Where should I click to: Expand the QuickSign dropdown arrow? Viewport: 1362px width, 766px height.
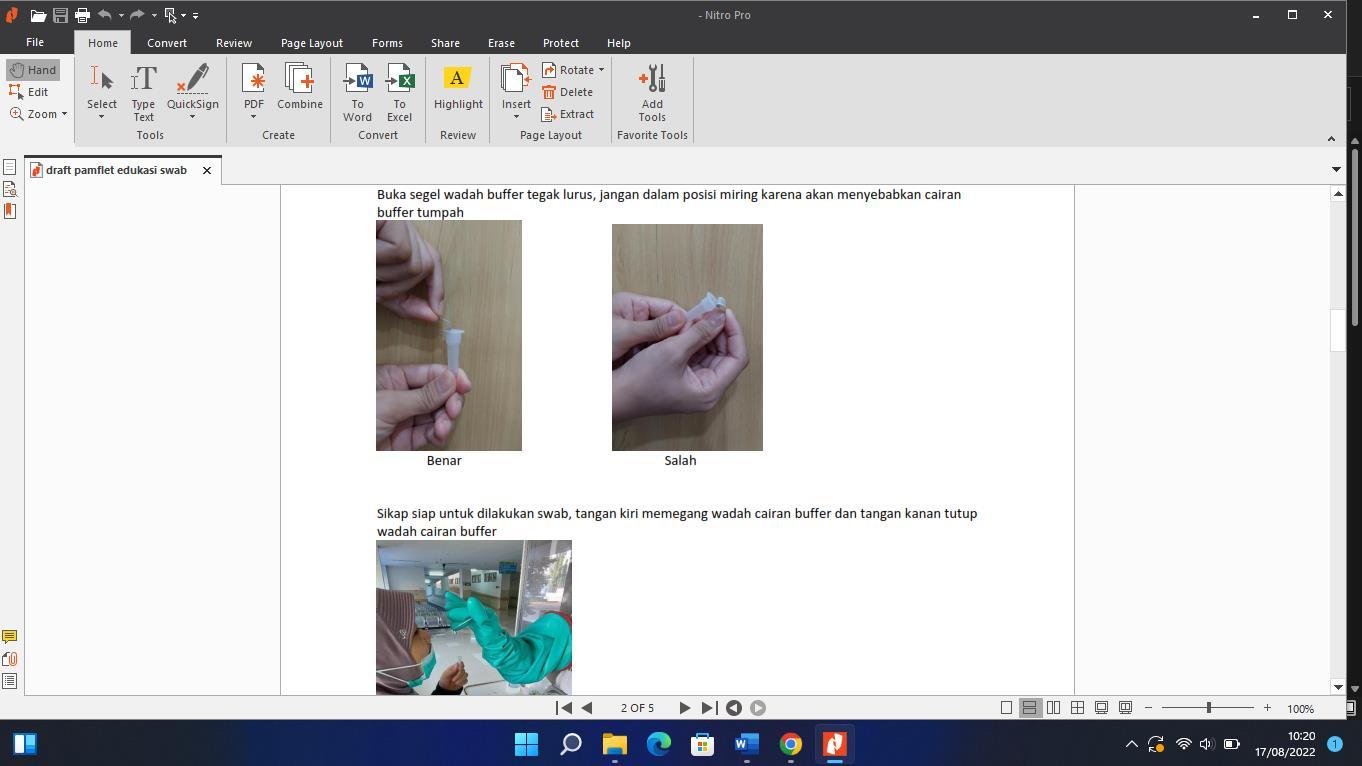[x=192, y=117]
